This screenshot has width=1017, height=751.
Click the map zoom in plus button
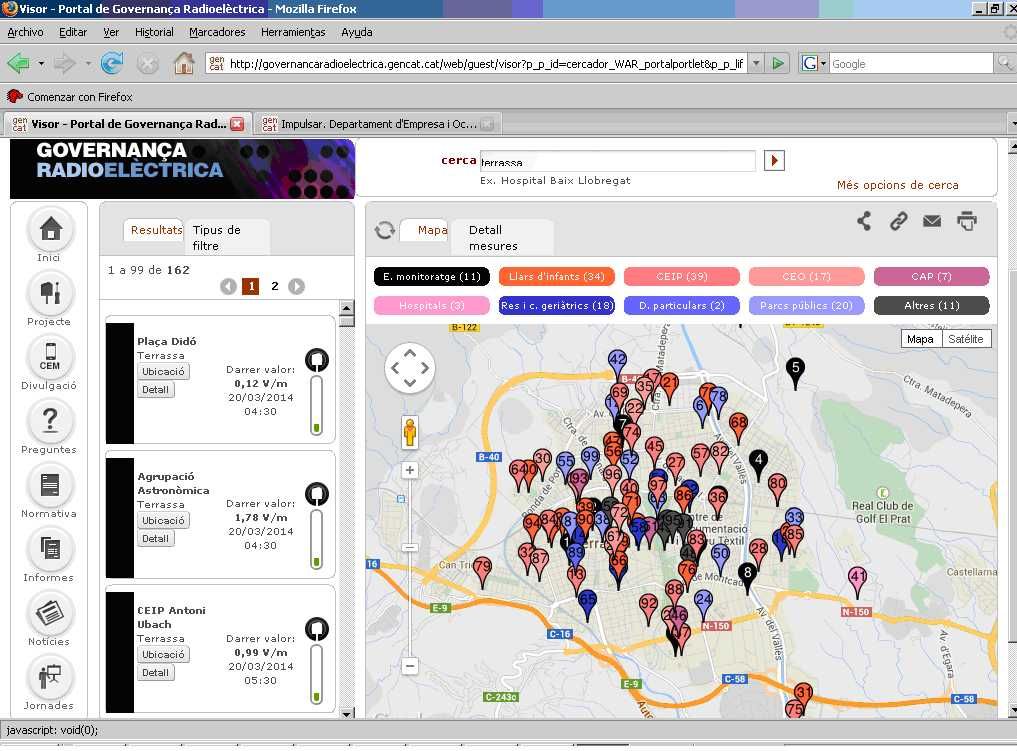410,470
